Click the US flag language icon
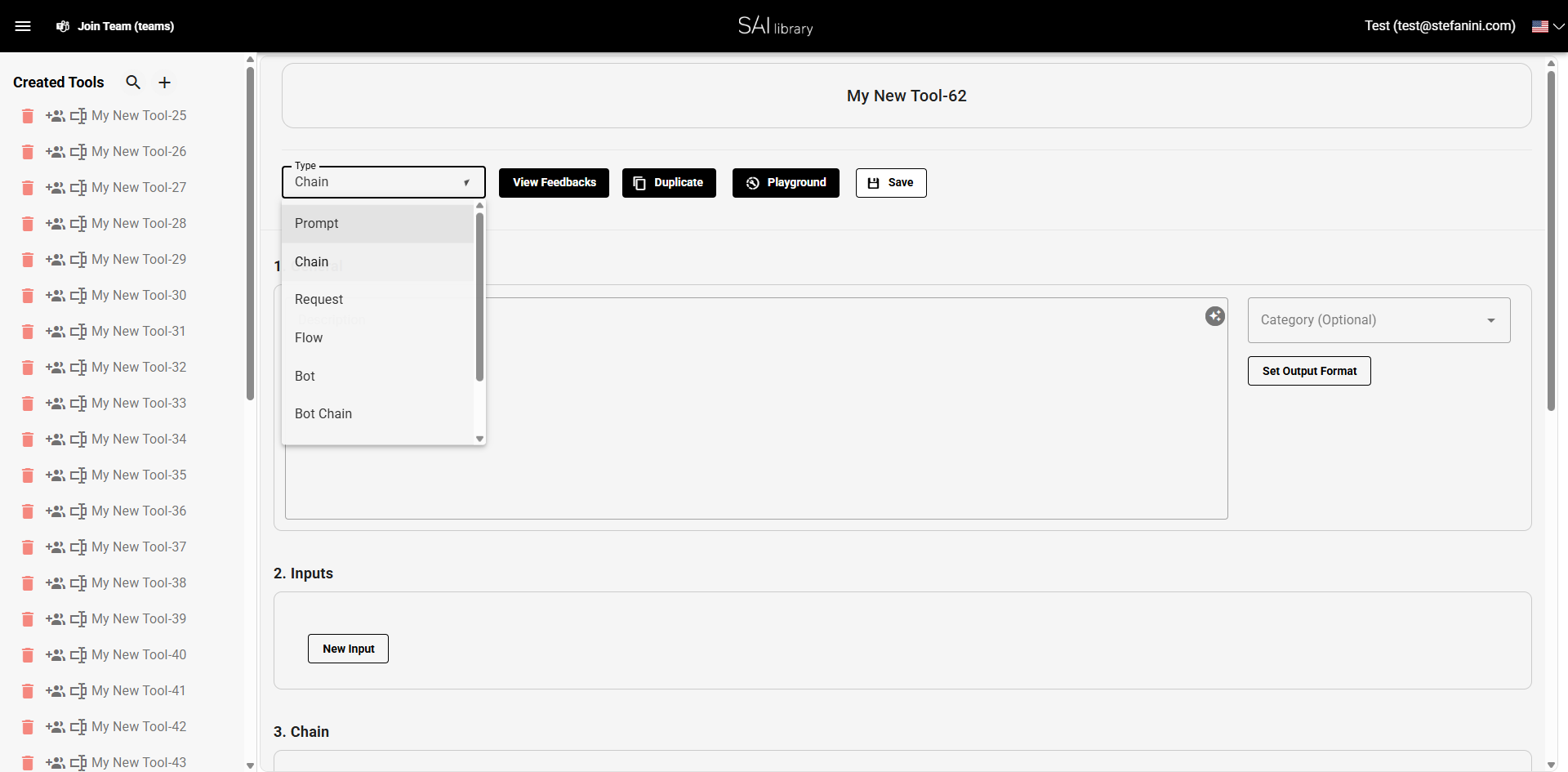Screen dimensions: 1568x772 (x=1539, y=25)
